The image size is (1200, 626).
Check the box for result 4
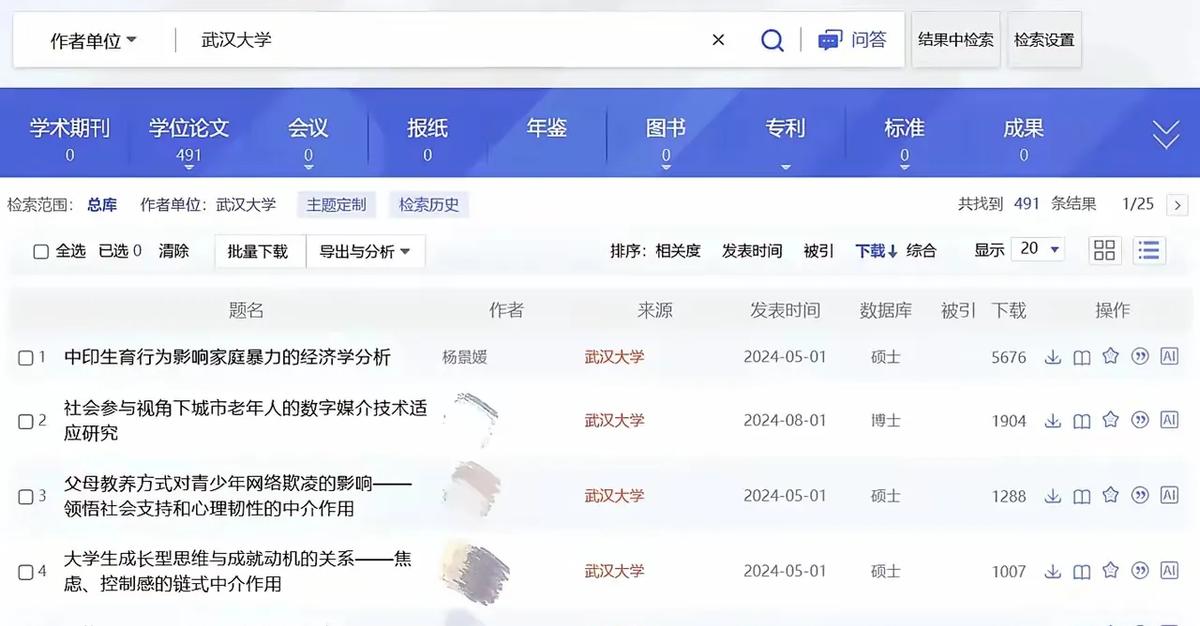[26, 572]
